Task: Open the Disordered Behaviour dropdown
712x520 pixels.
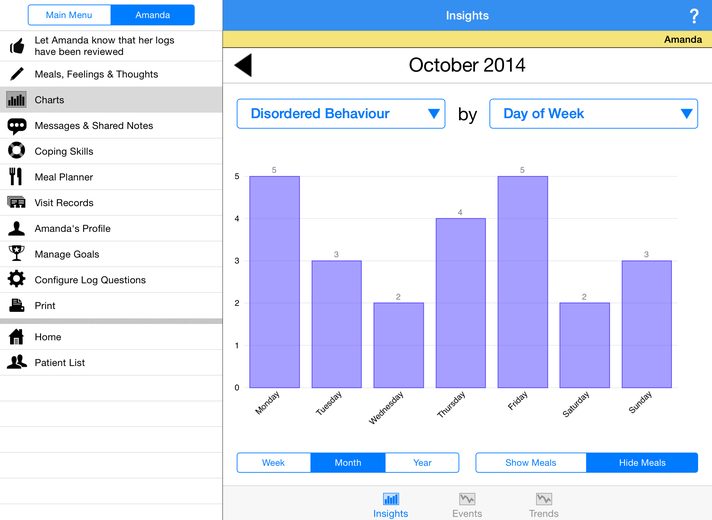Action: 341,114
